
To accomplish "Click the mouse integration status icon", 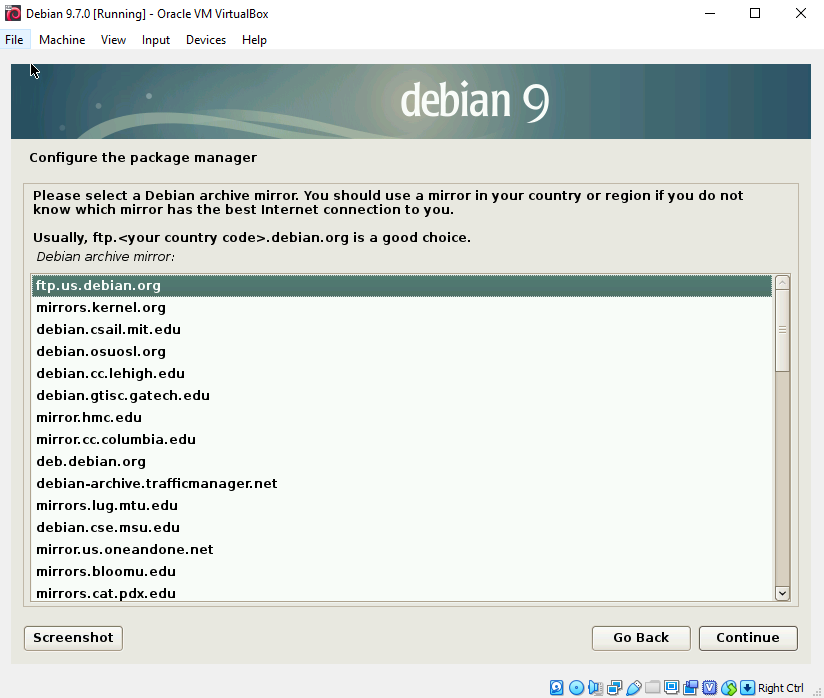I will 729,687.
